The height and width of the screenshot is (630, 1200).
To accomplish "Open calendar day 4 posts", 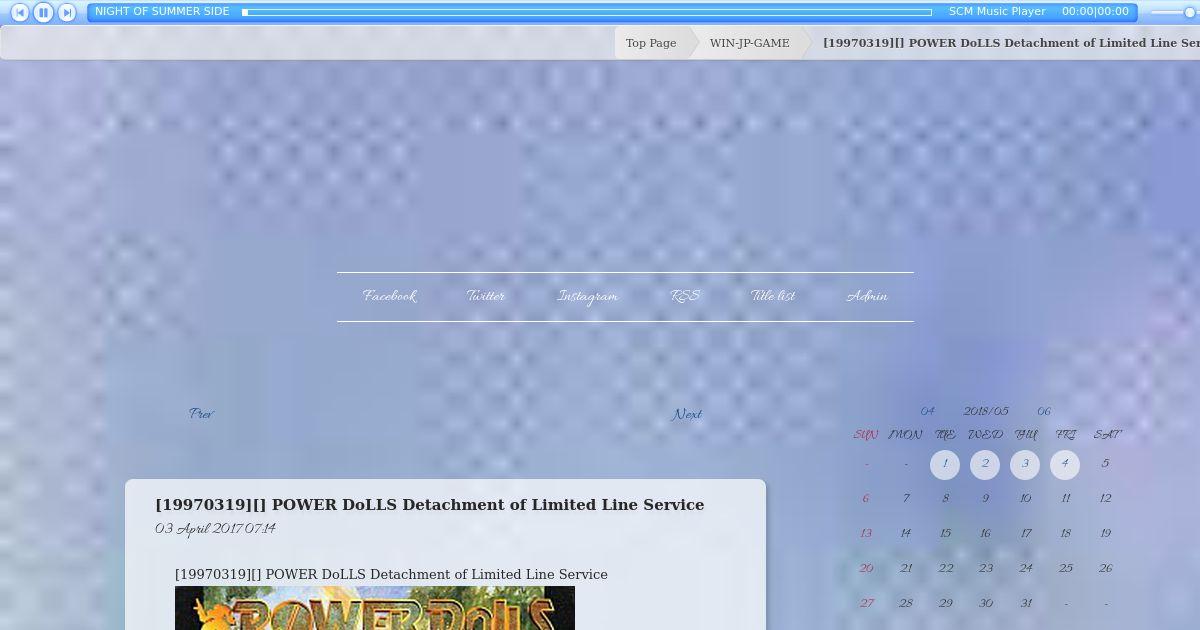I will (1065, 464).
